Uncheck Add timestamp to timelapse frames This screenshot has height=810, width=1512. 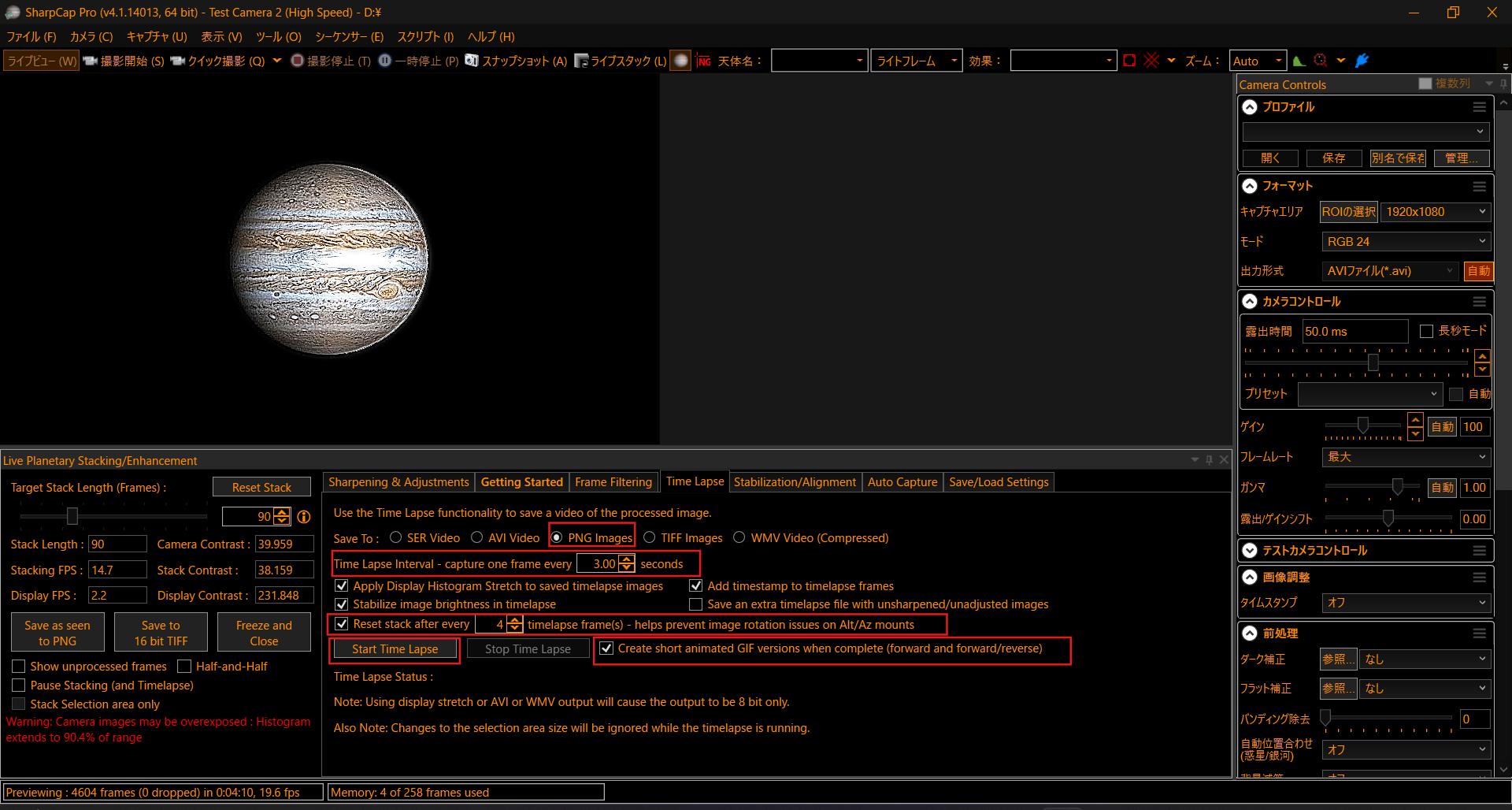point(696,586)
